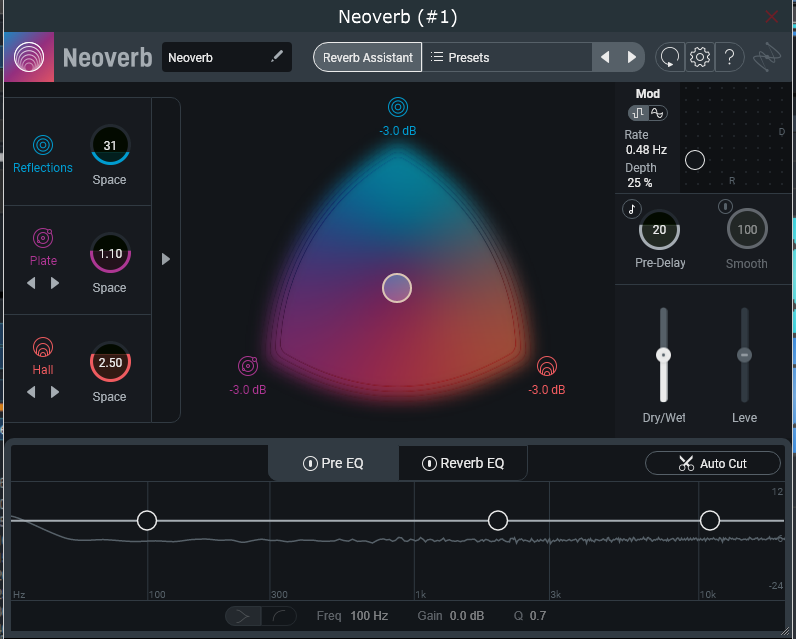This screenshot has height=639, width=796.
Task: Adjust the Hall Space knob showing 2.50
Action: 110,362
